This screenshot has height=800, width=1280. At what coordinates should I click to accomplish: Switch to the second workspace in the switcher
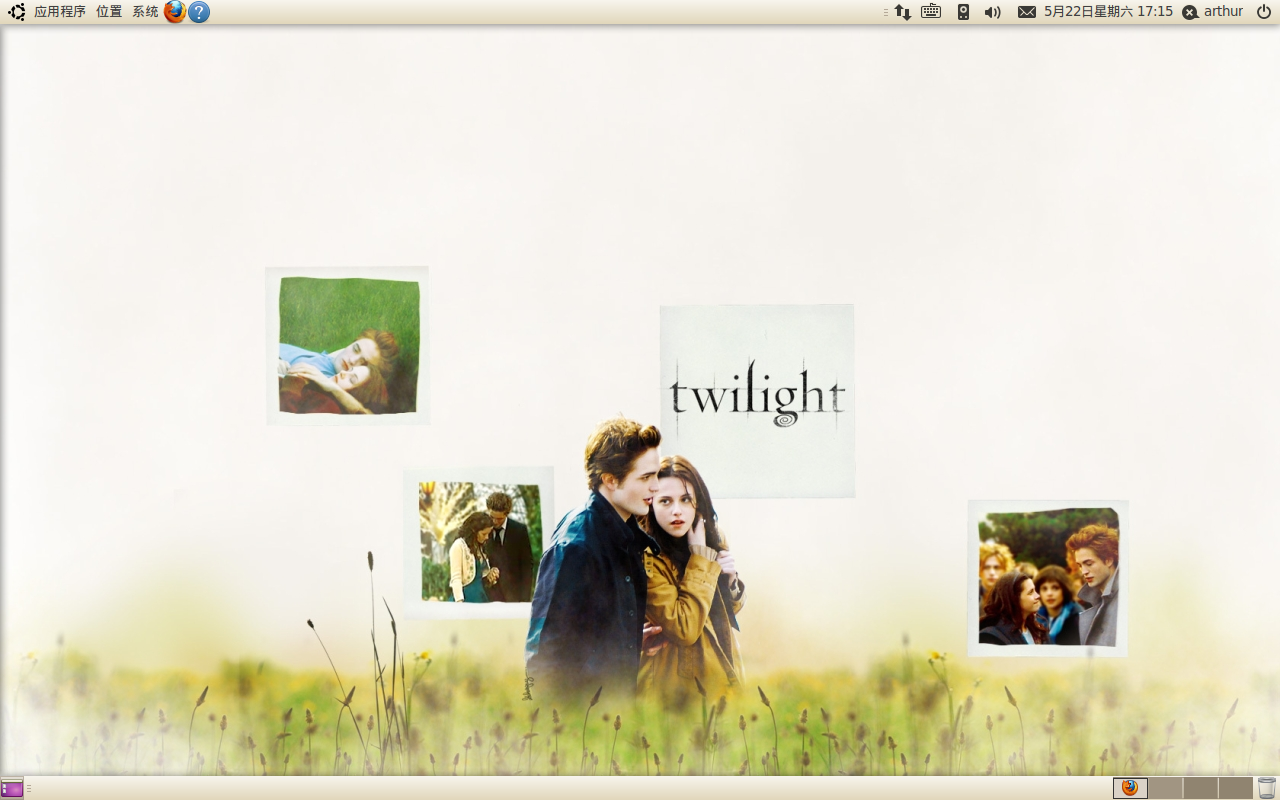(1166, 788)
